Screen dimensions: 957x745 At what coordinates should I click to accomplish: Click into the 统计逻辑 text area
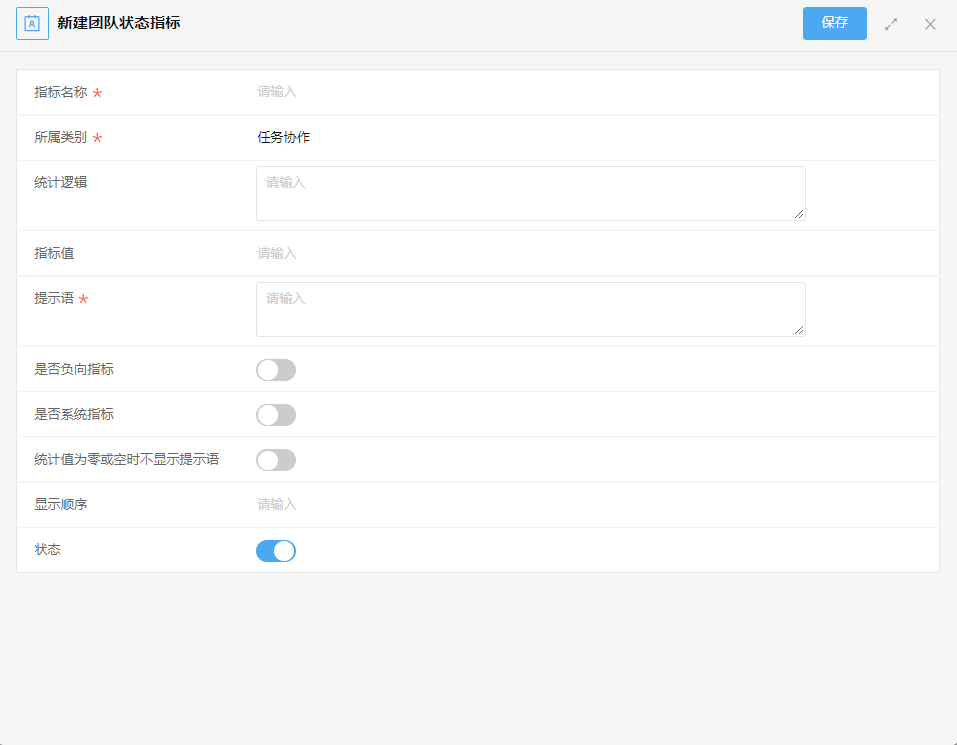(531, 193)
